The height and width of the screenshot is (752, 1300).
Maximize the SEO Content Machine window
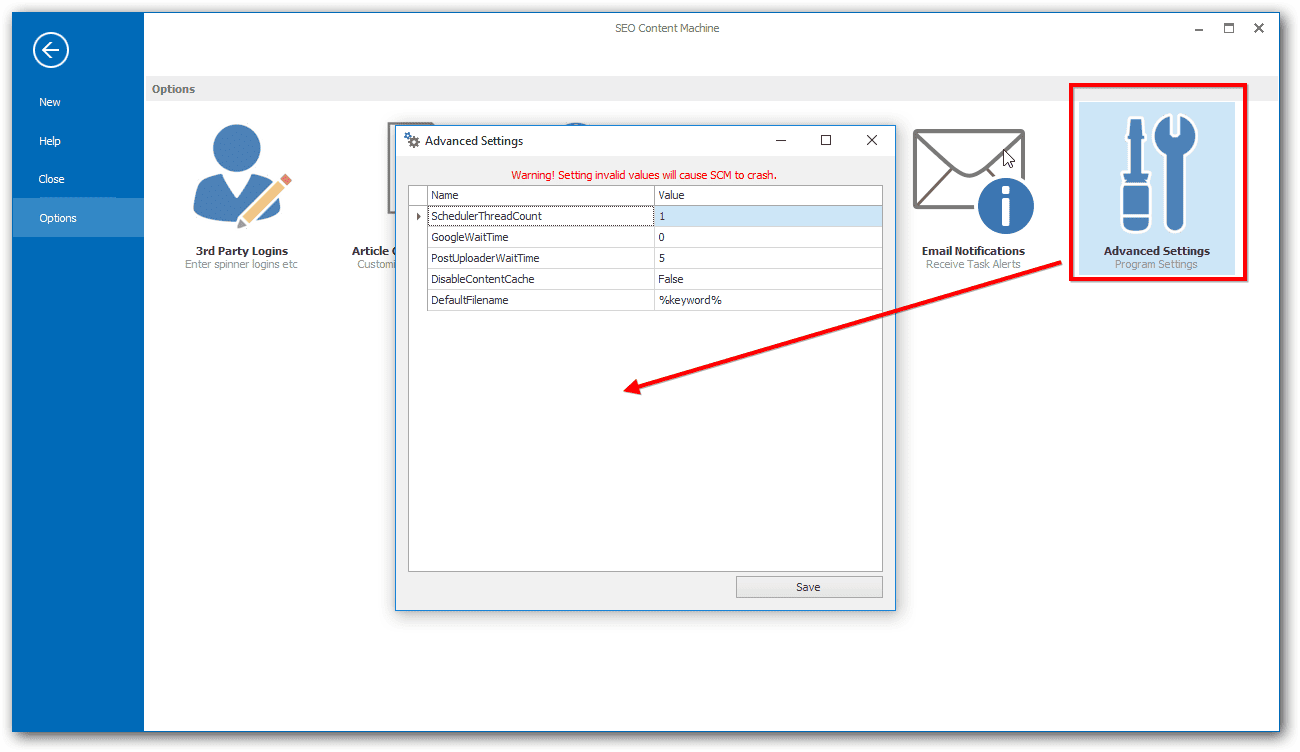tap(1229, 29)
